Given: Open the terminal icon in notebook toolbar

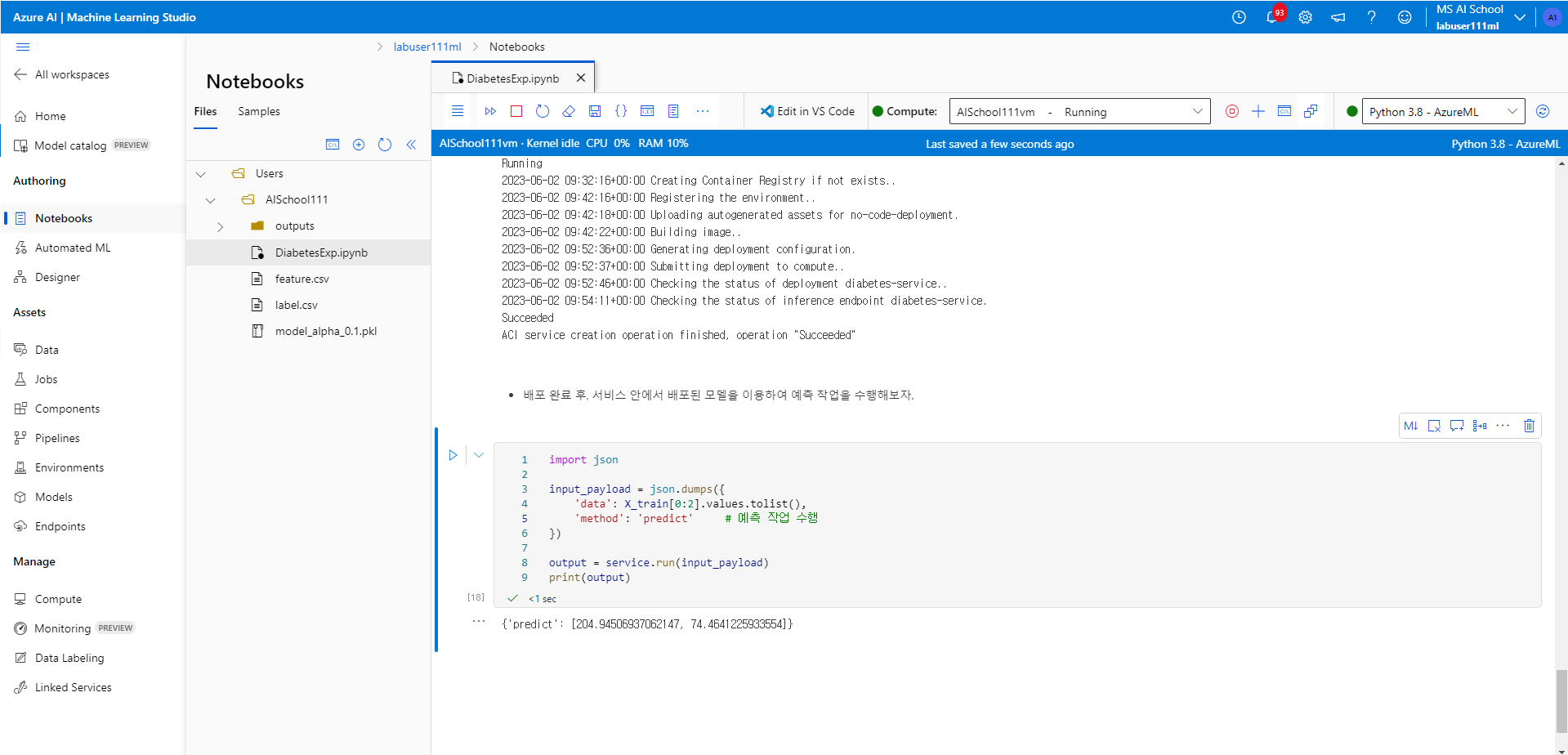Looking at the screenshot, I should tap(647, 111).
